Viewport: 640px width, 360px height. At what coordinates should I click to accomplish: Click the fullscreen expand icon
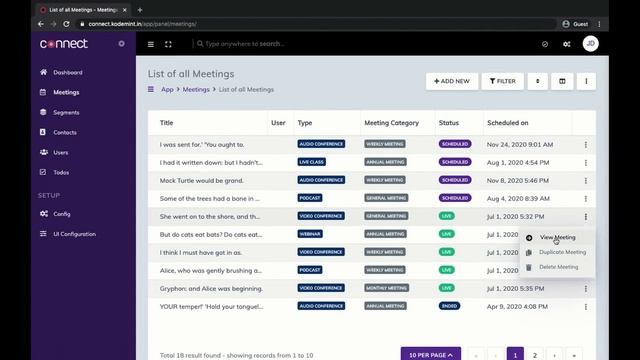[x=168, y=44]
